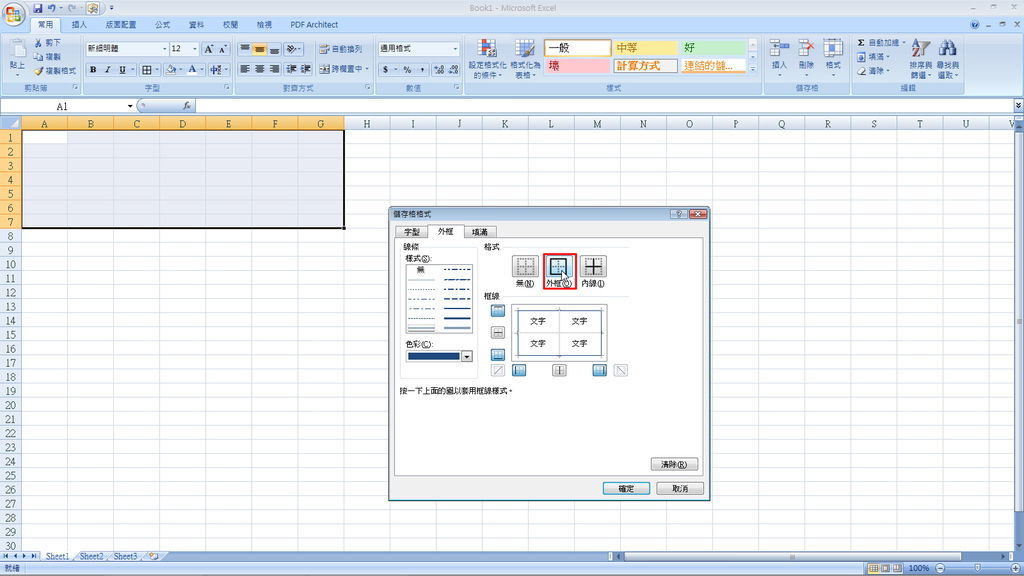Toggle Underline formatting

[122, 69]
